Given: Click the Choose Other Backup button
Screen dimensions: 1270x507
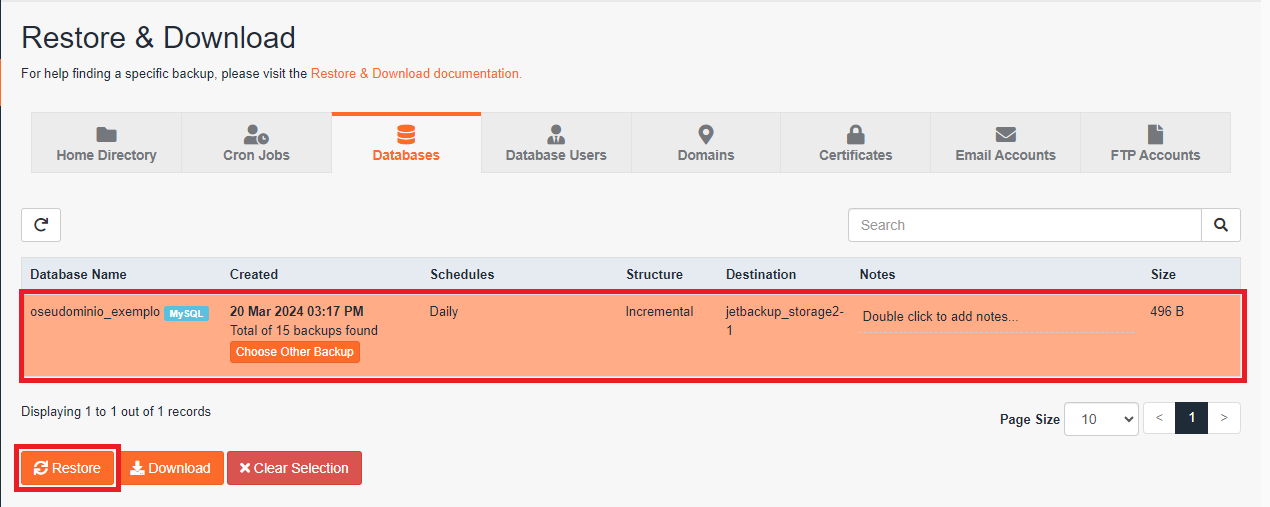Looking at the screenshot, I should tap(295, 352).
